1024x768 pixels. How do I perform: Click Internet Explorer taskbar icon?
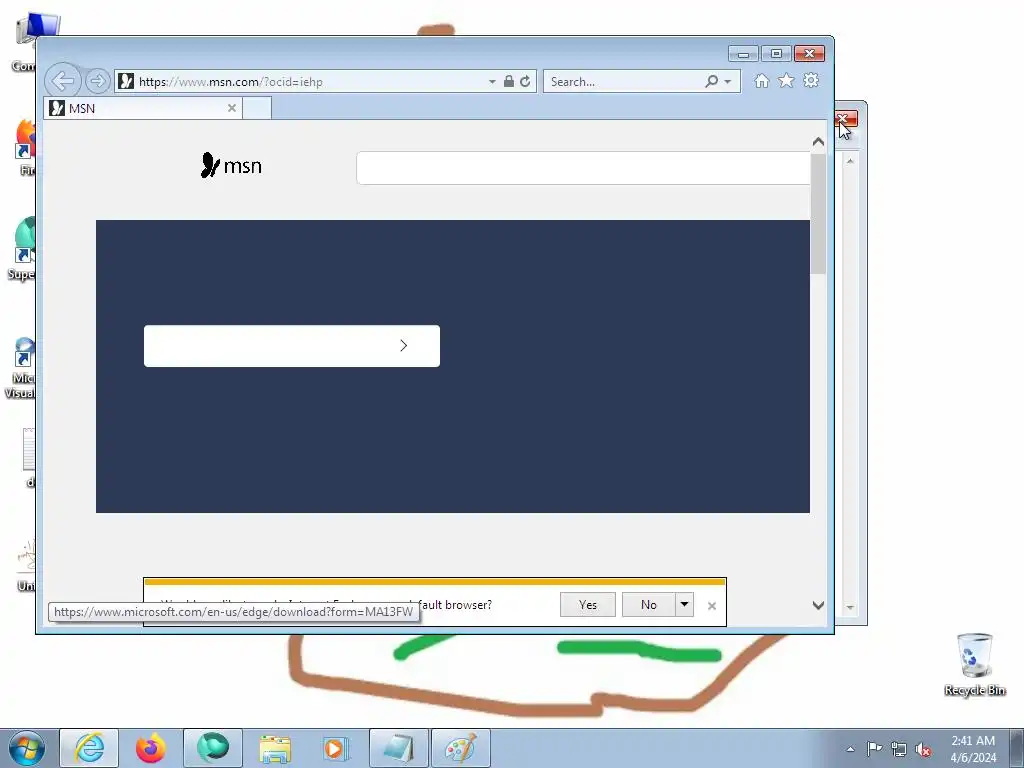coord(89,748)
